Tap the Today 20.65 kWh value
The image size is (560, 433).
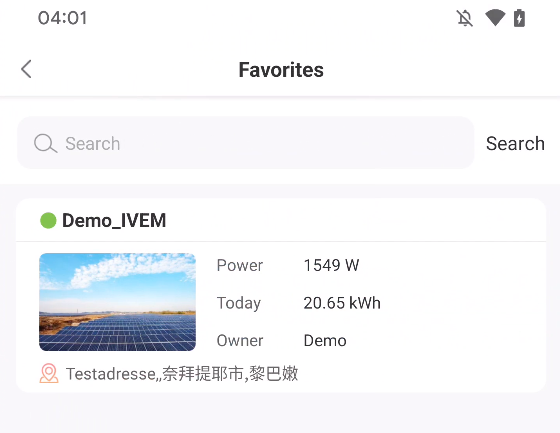click(342, 303)
